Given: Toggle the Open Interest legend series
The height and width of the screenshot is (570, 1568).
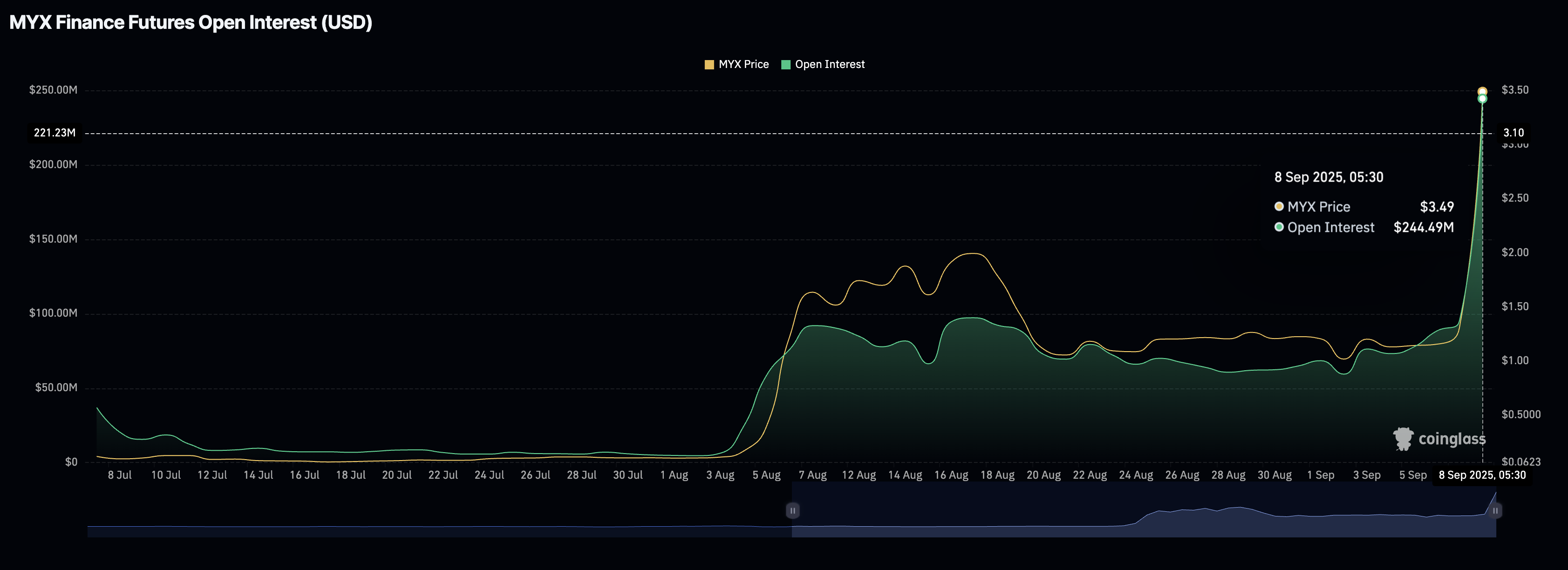Looking at the screenshot, I should pyautogui.click(x=829, y=64).
